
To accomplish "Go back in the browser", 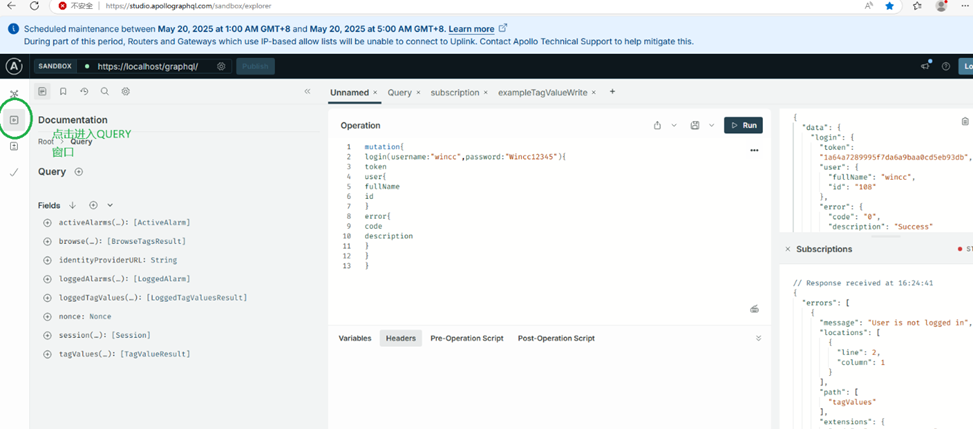I will (x=11, y=6).
